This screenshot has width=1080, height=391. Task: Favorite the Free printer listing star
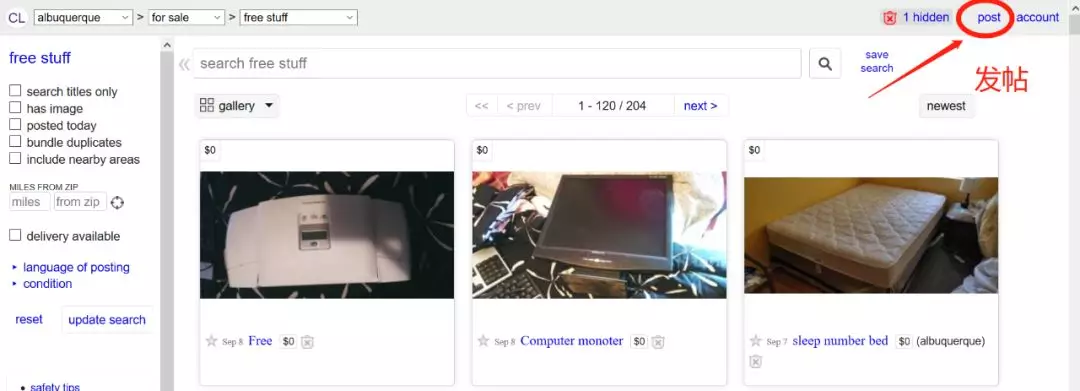click(x=211, y=341)
